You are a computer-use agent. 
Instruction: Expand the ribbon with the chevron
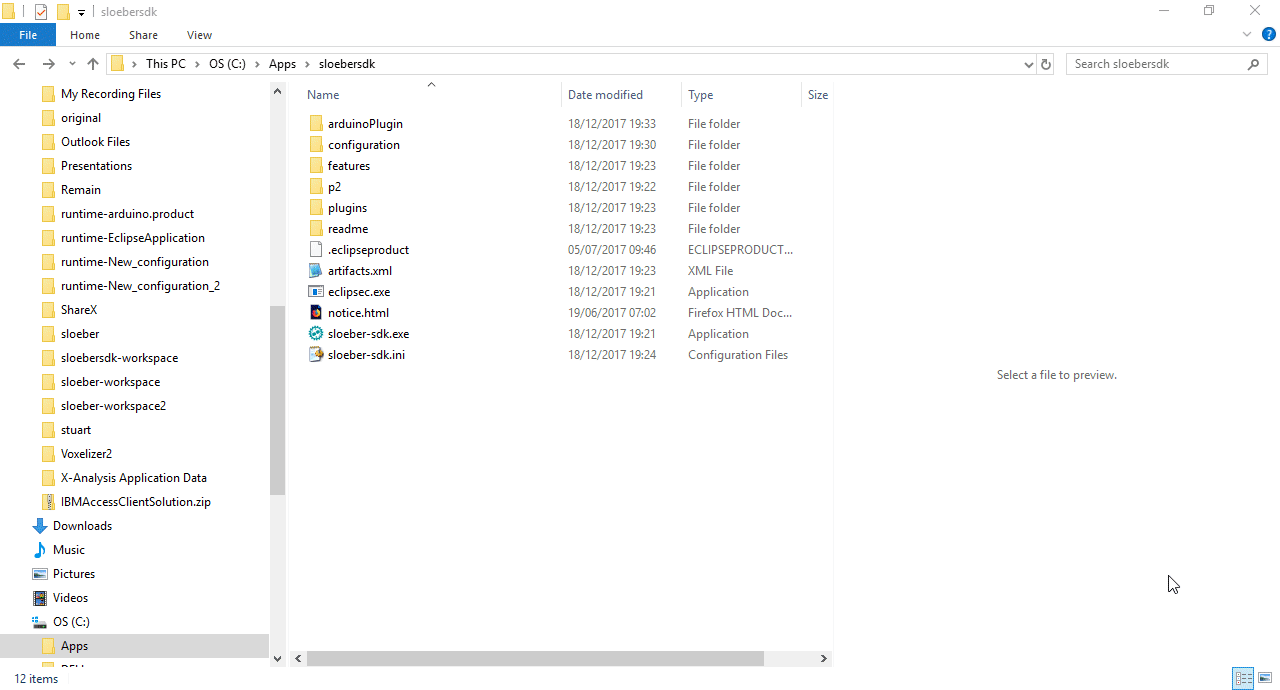1246,35
